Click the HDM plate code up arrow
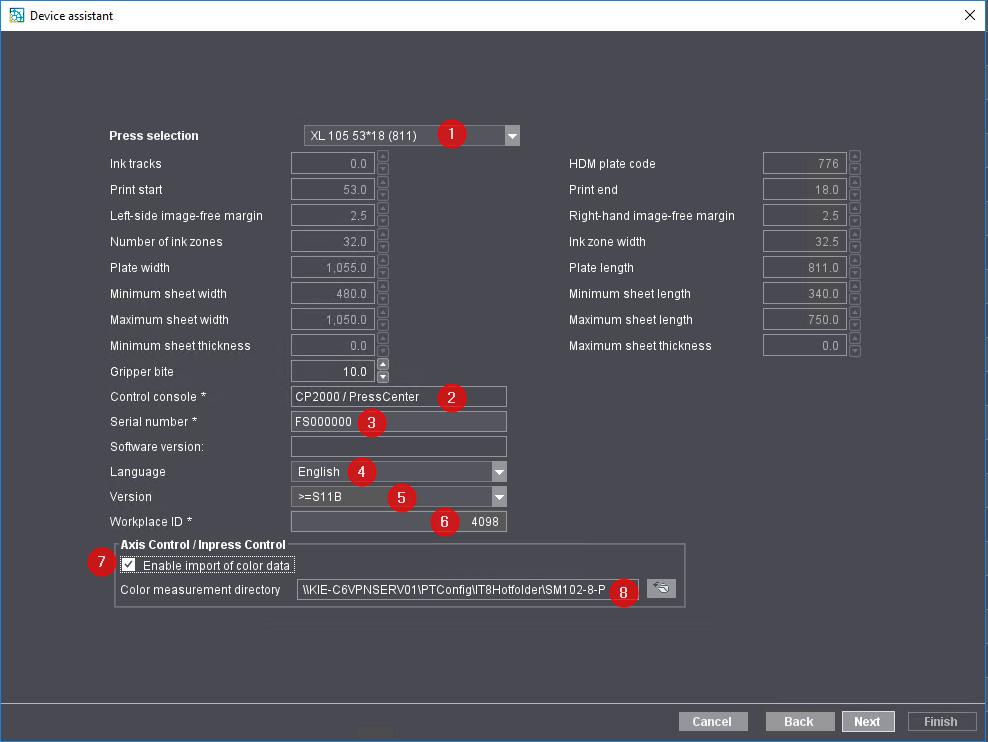 click(855, 158)
